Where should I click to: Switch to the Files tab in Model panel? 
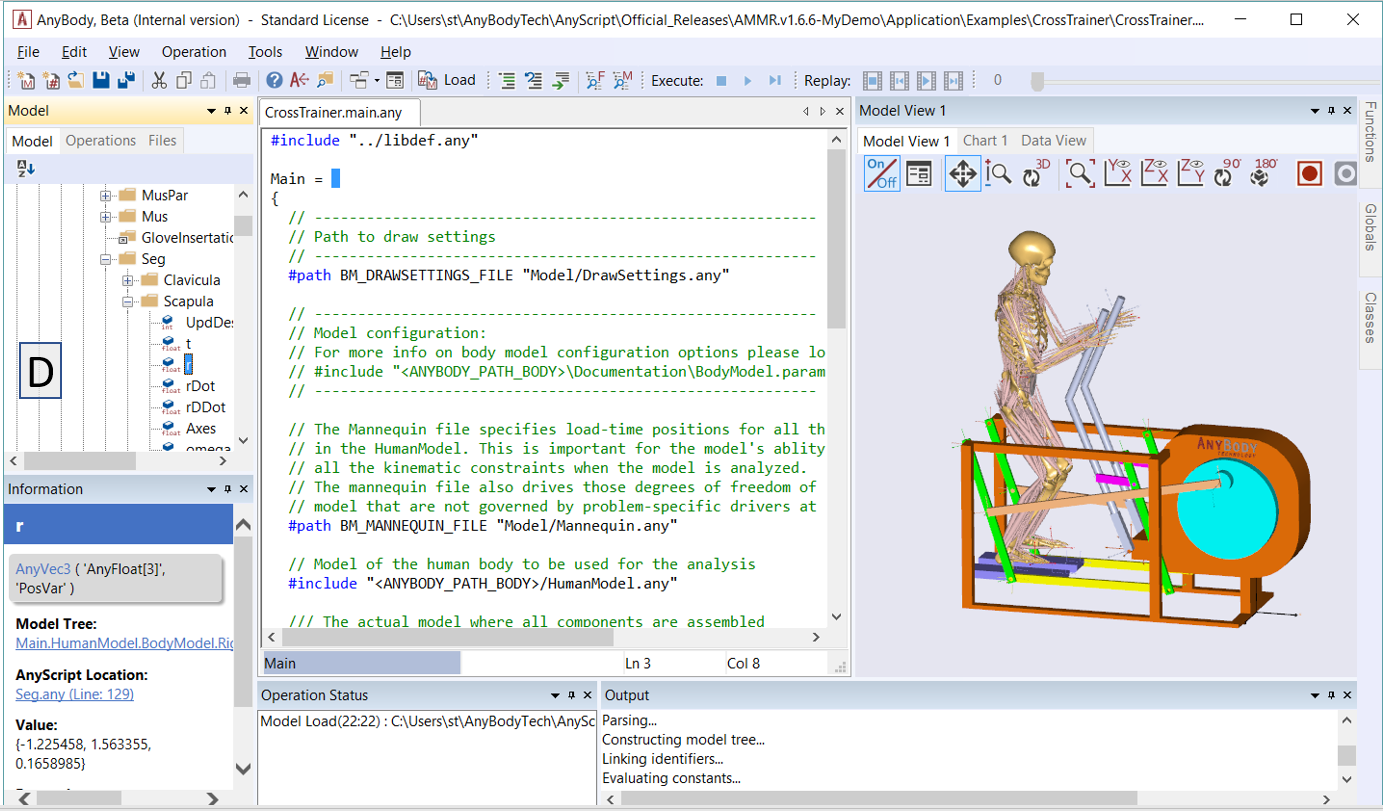[162, 140]
